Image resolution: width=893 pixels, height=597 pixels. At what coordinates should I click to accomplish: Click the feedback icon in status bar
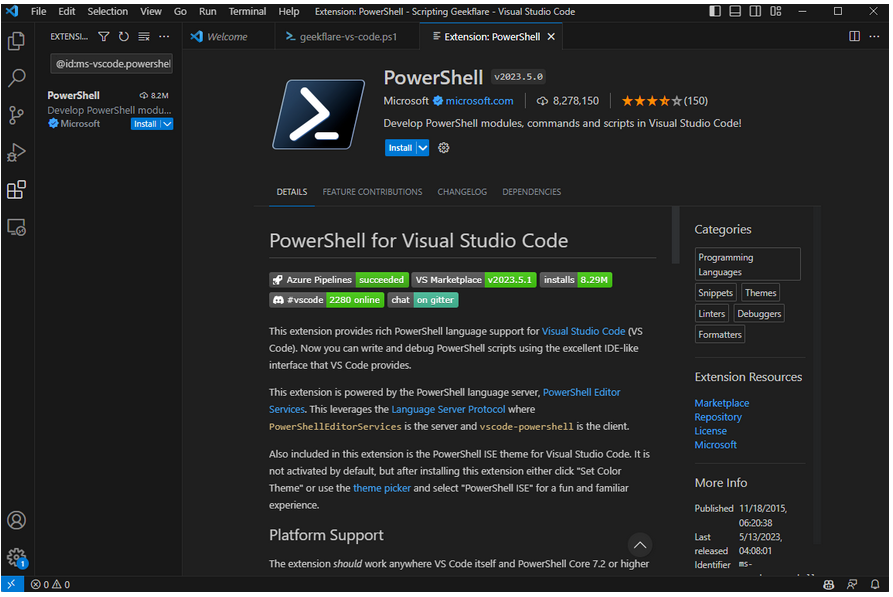(852, 584)
